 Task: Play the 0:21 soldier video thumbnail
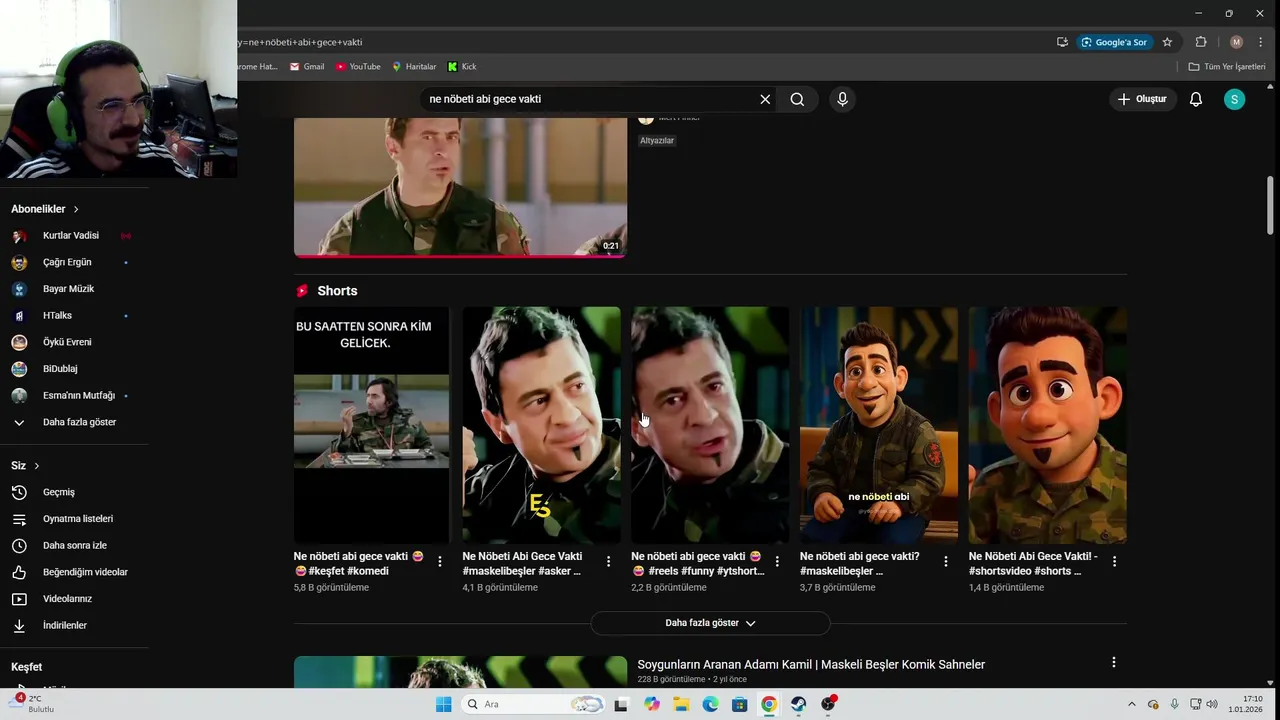(x=460, y=186)
